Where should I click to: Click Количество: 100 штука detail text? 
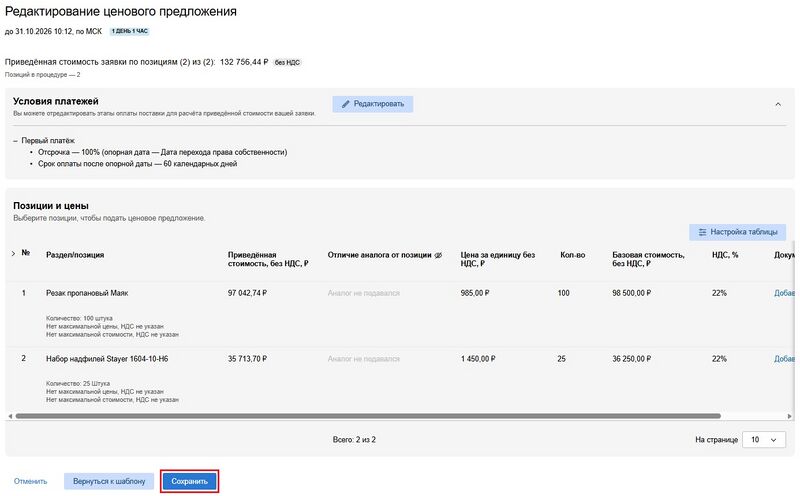pos(79,318)
